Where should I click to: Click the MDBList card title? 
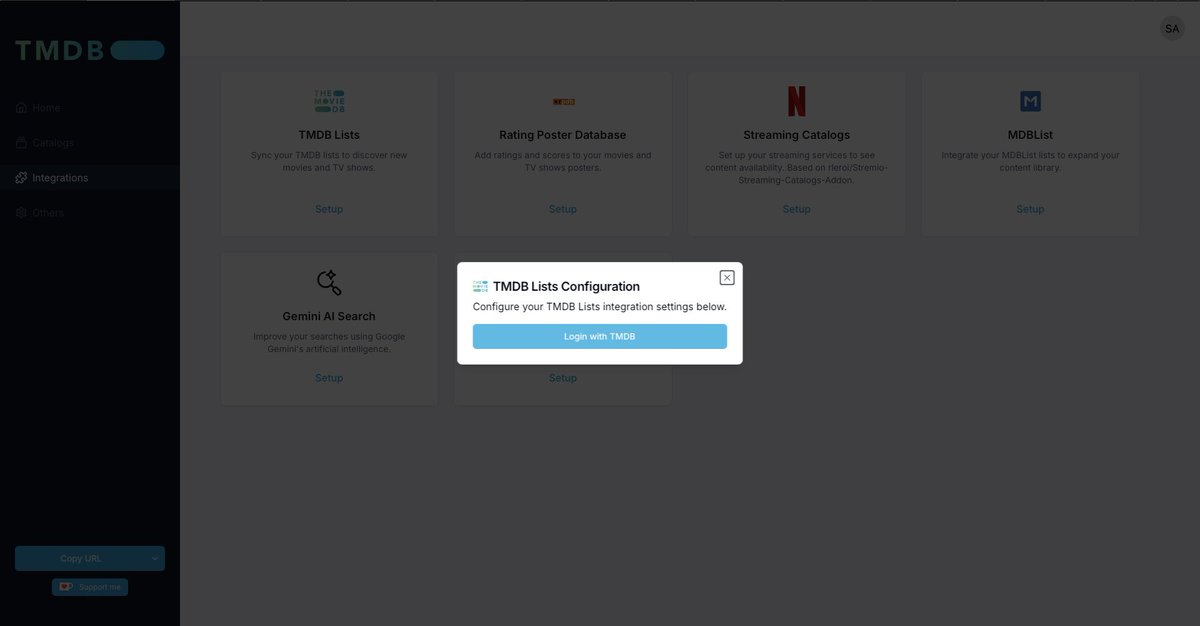[1030, 135]
